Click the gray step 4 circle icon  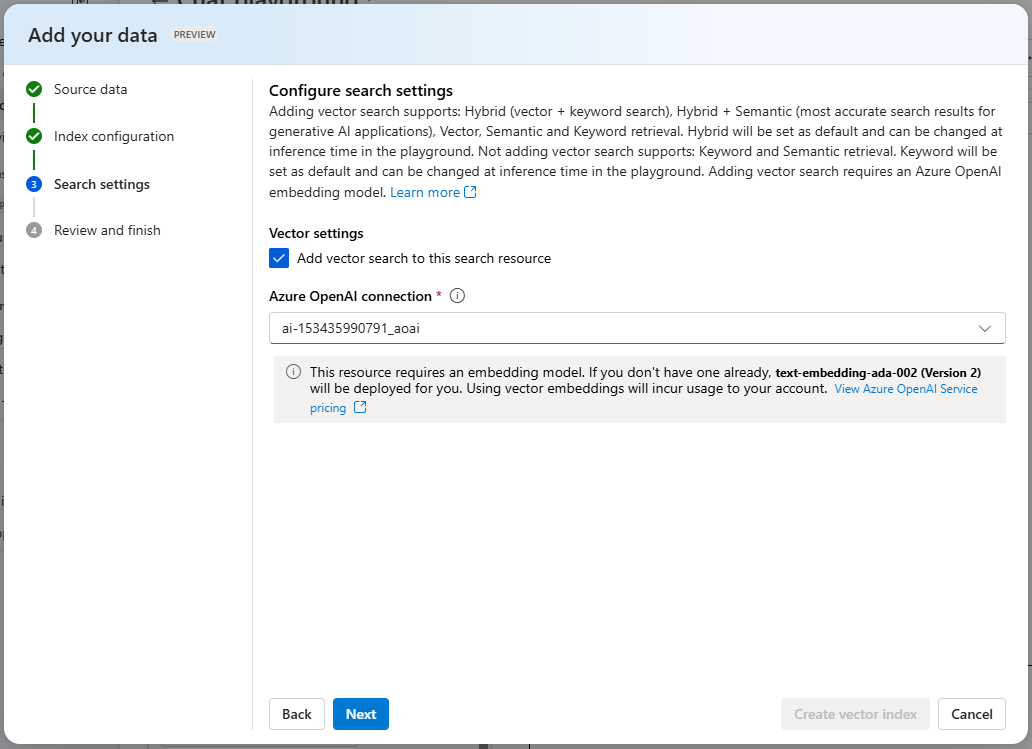click(34, 230)
